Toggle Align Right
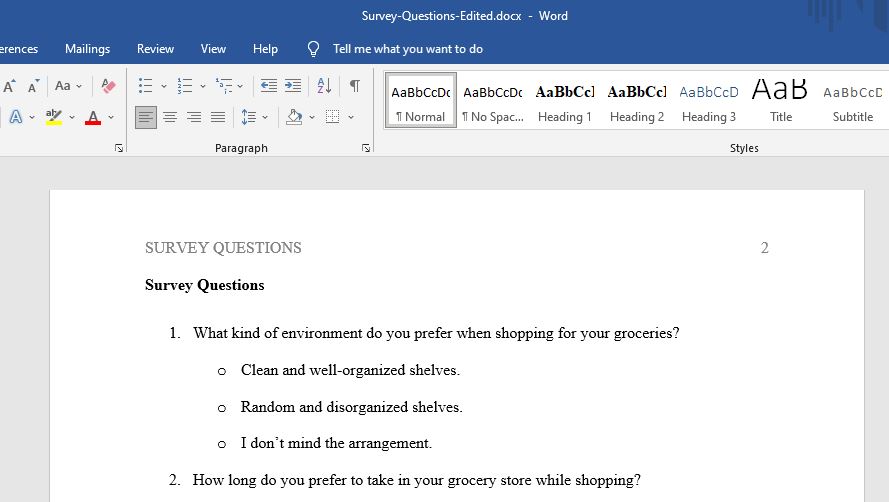 coord(194,117)
